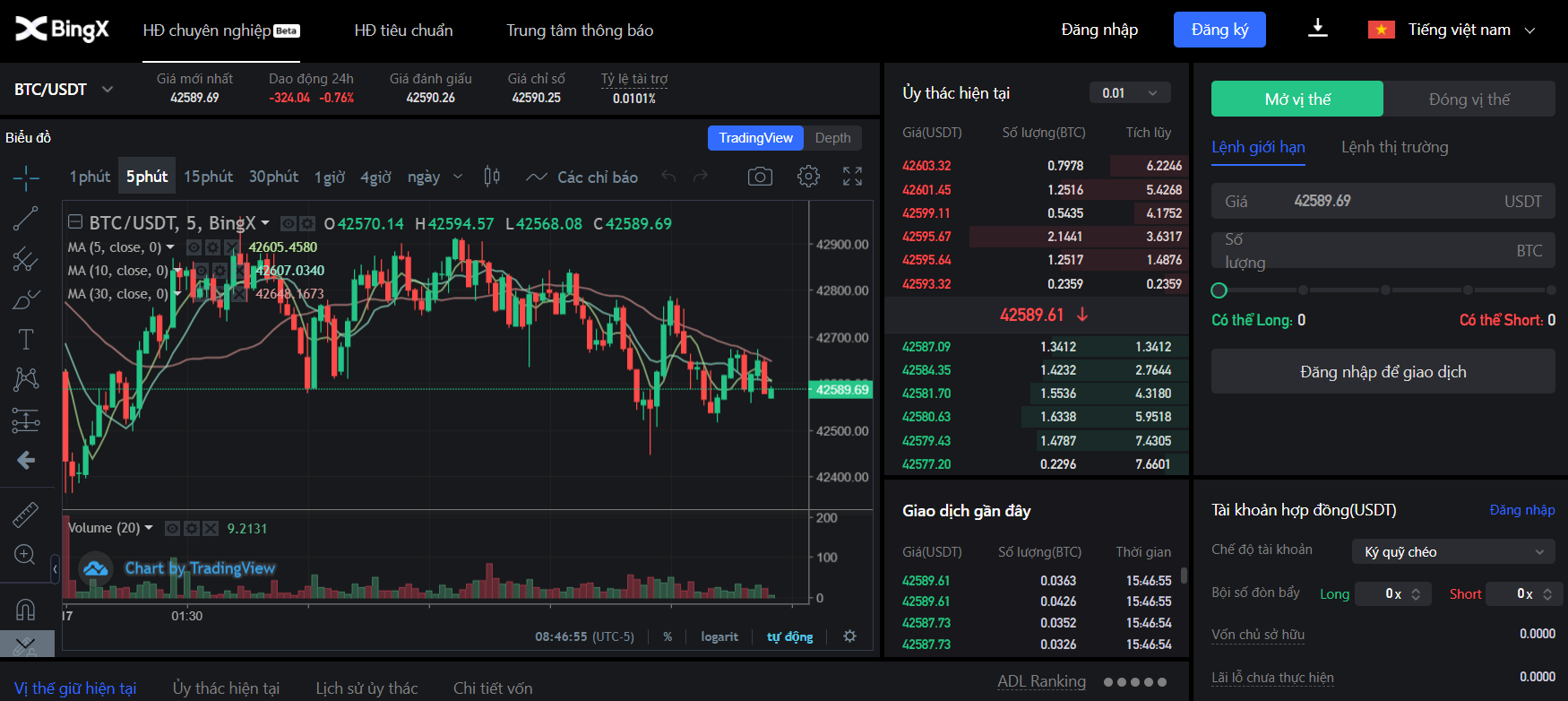Switch to Đóng vị thế tab
The image size is (1568, 701).
tap(1469, 99)
